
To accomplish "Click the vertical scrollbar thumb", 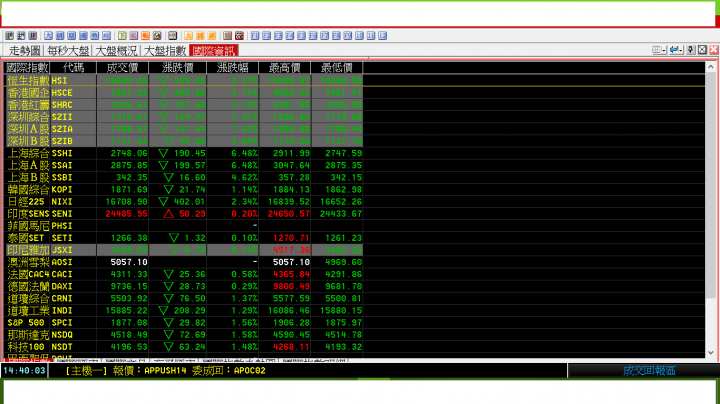I will tap(711, 186).
